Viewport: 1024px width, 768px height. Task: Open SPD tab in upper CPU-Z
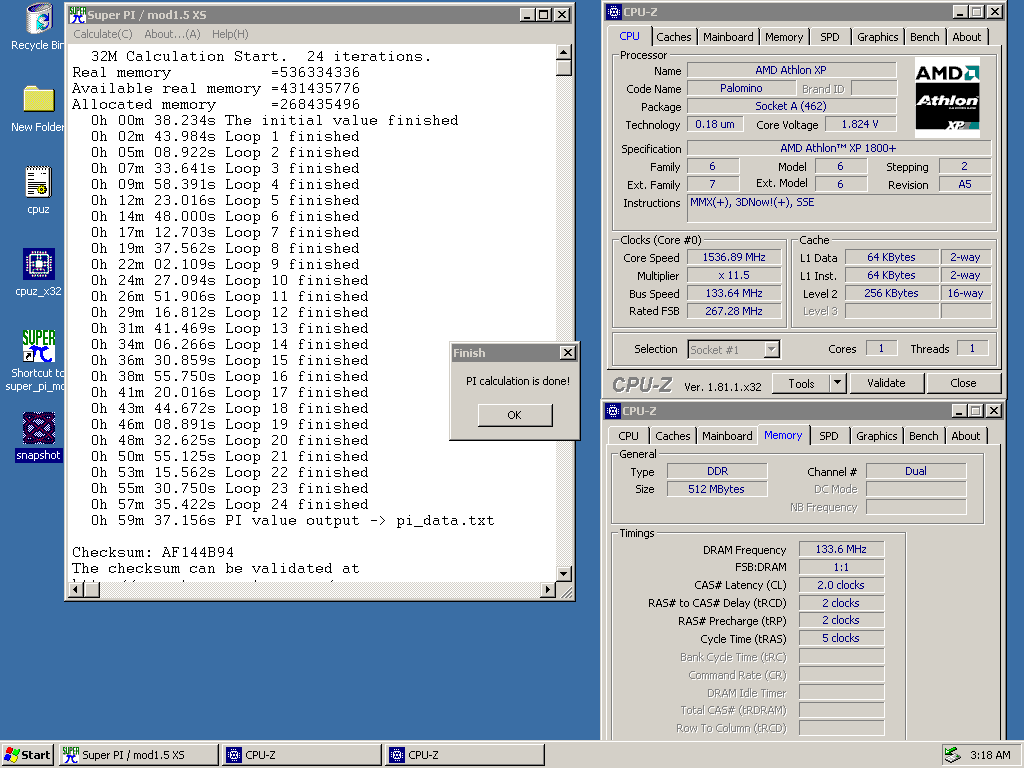829,37
